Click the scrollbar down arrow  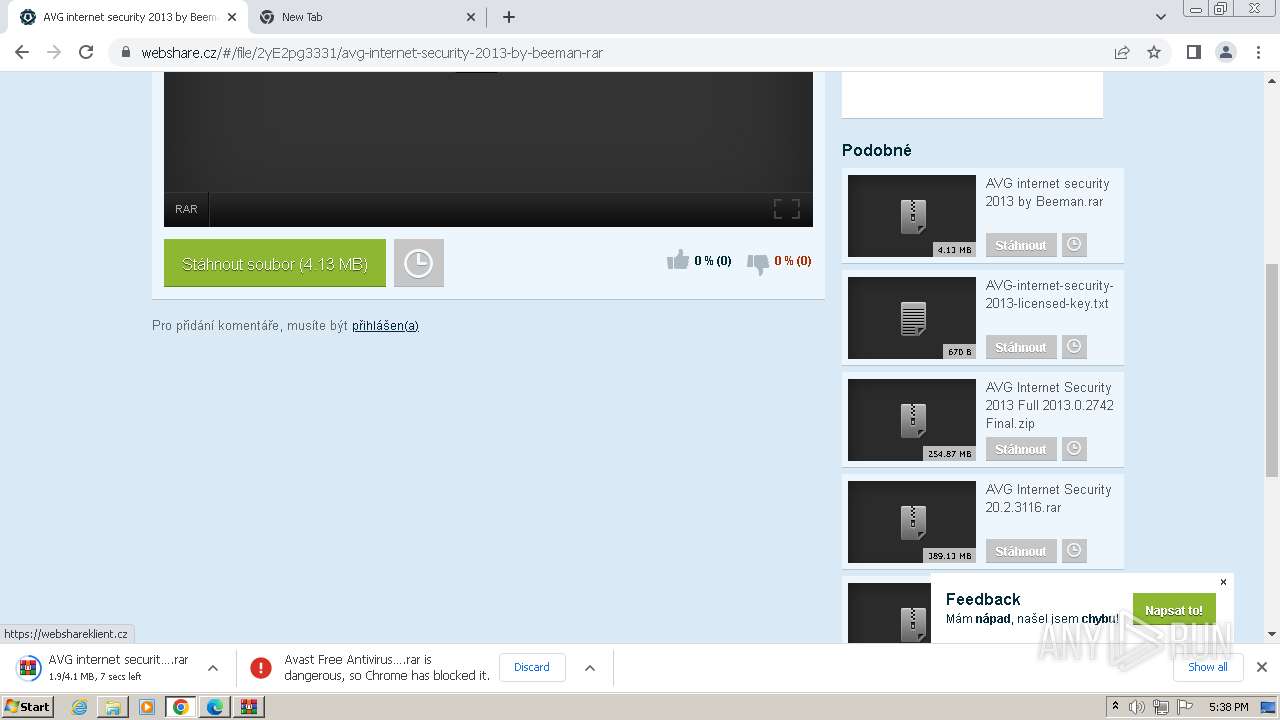point(1272,634)
